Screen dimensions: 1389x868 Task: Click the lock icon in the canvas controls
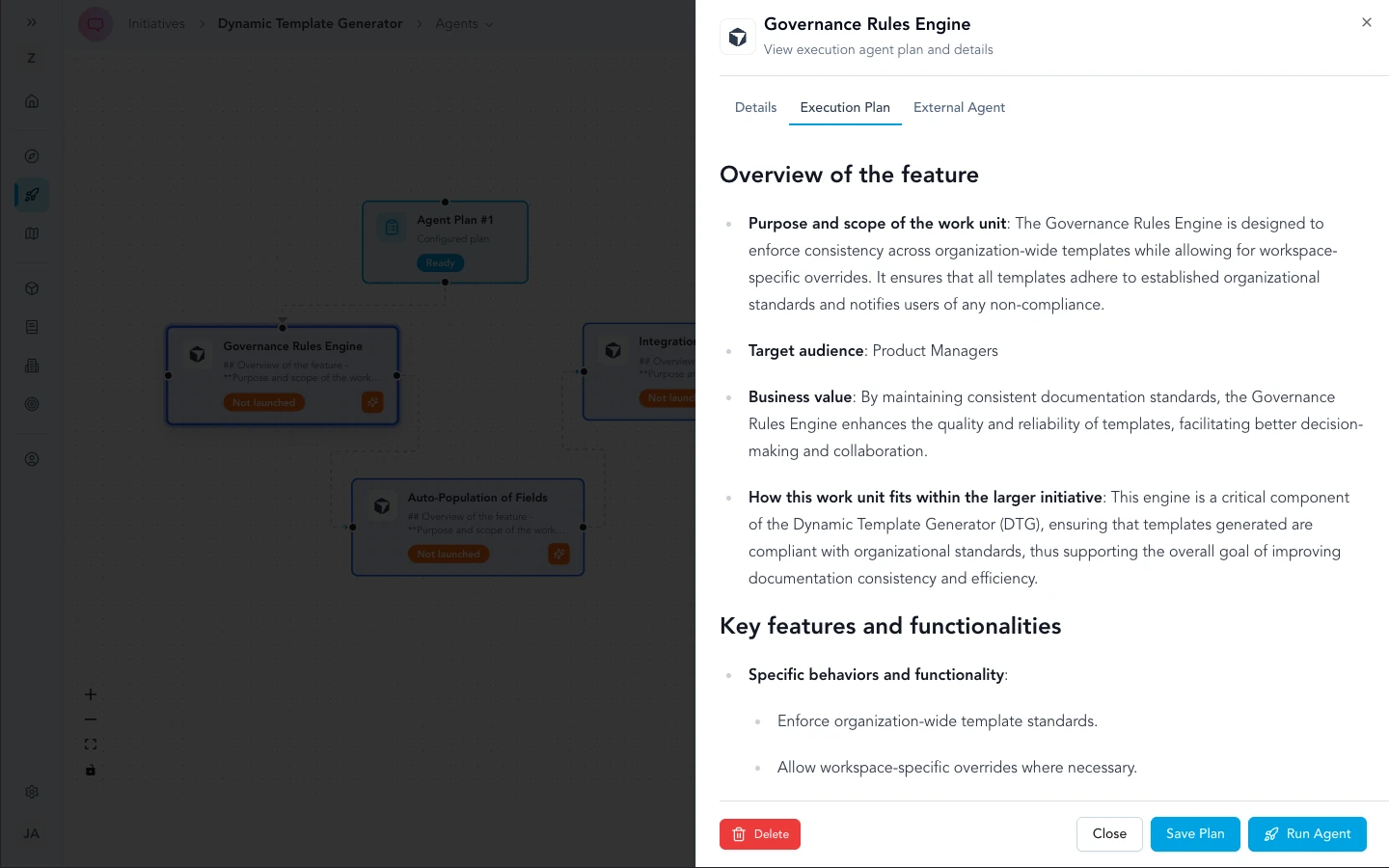click(91, 770)
